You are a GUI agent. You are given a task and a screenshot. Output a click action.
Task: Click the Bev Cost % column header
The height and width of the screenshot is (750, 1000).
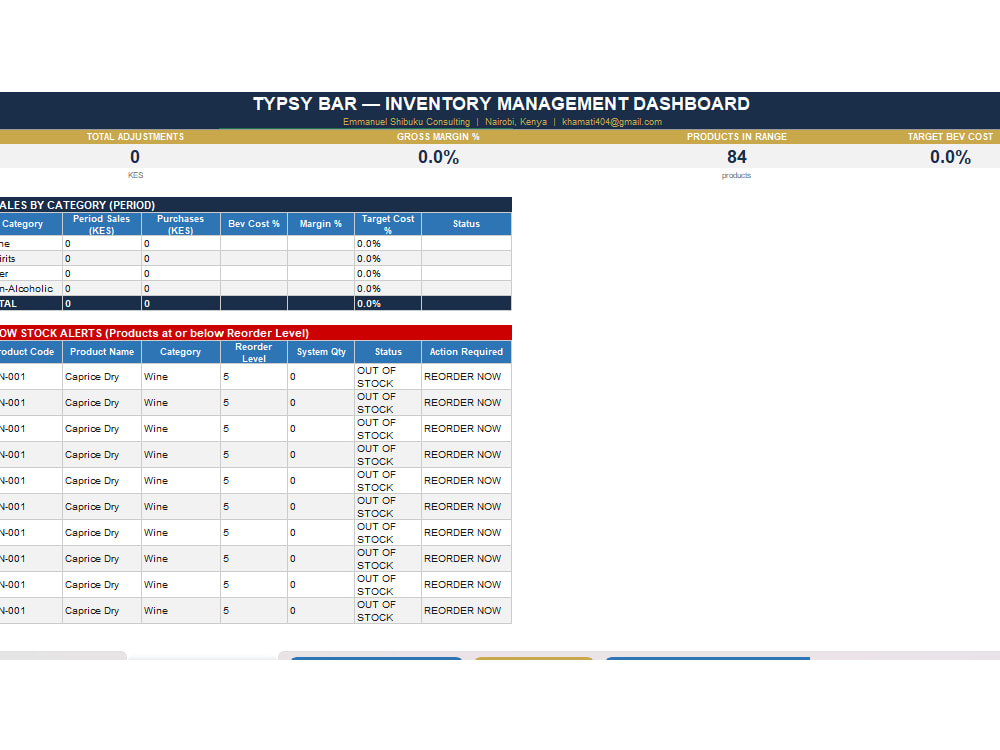pyautogui.click(x=254, y=224)
